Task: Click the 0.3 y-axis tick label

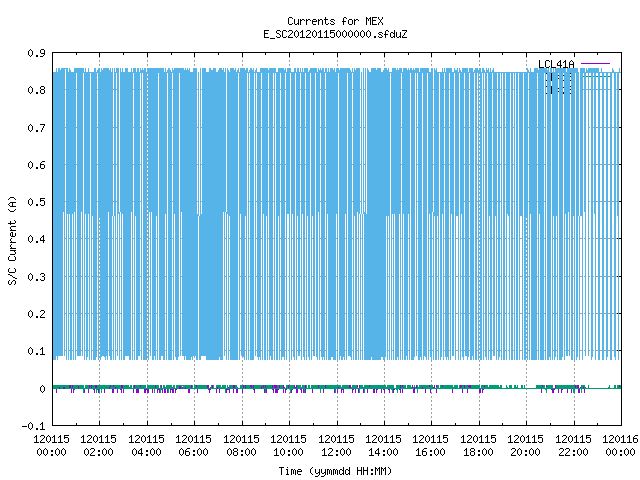Action: pyautogui.click(x=36, y=277)
